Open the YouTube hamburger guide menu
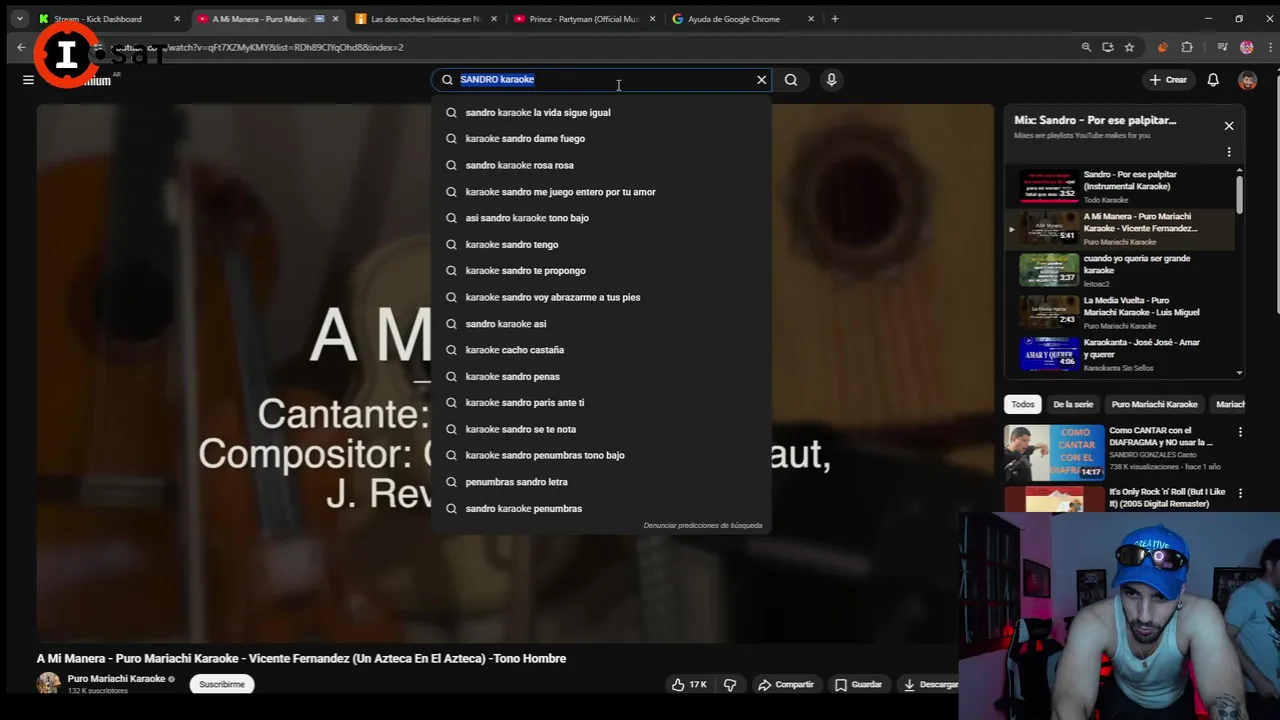The width and height of the screenshot is (1280, 720). (28, 80)
